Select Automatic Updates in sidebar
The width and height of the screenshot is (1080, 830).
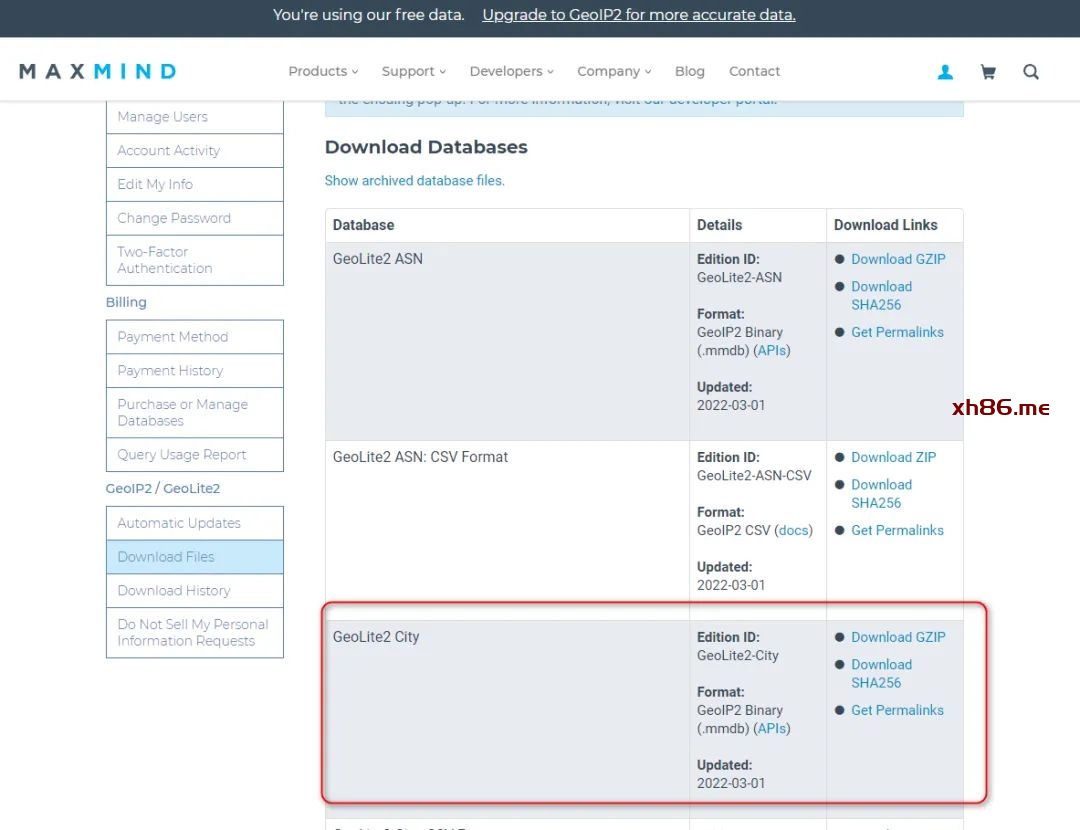[x=179, y=523]
